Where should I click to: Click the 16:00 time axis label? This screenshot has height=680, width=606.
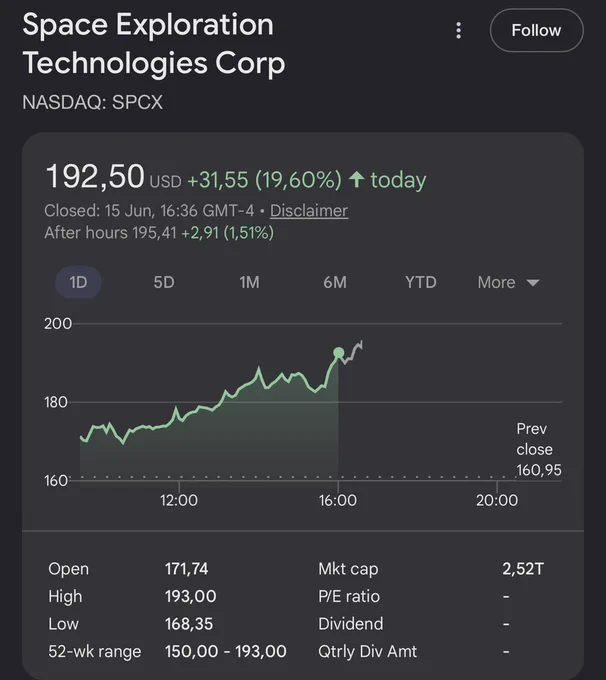tap(337, 500)
